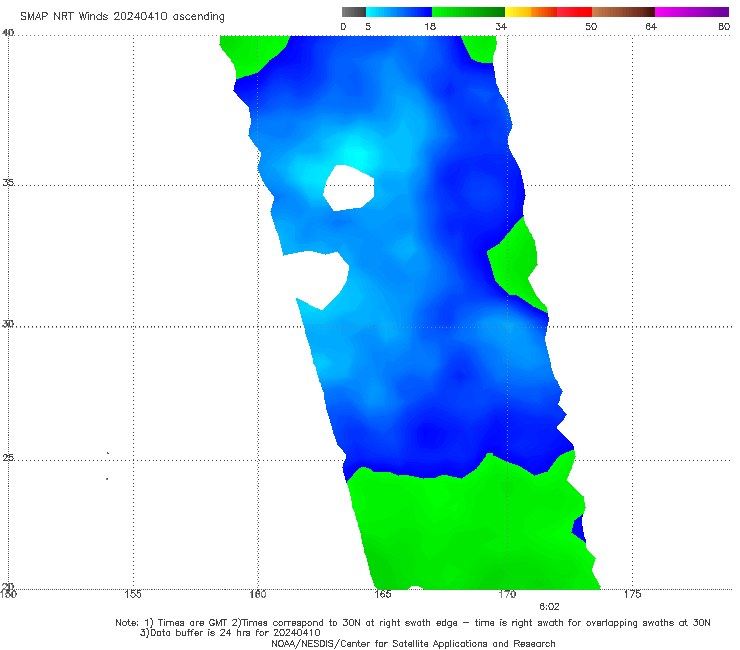Click the yellow segment of the wind color bar
Viewport: 740px width, 650px height.
point(518,12)
